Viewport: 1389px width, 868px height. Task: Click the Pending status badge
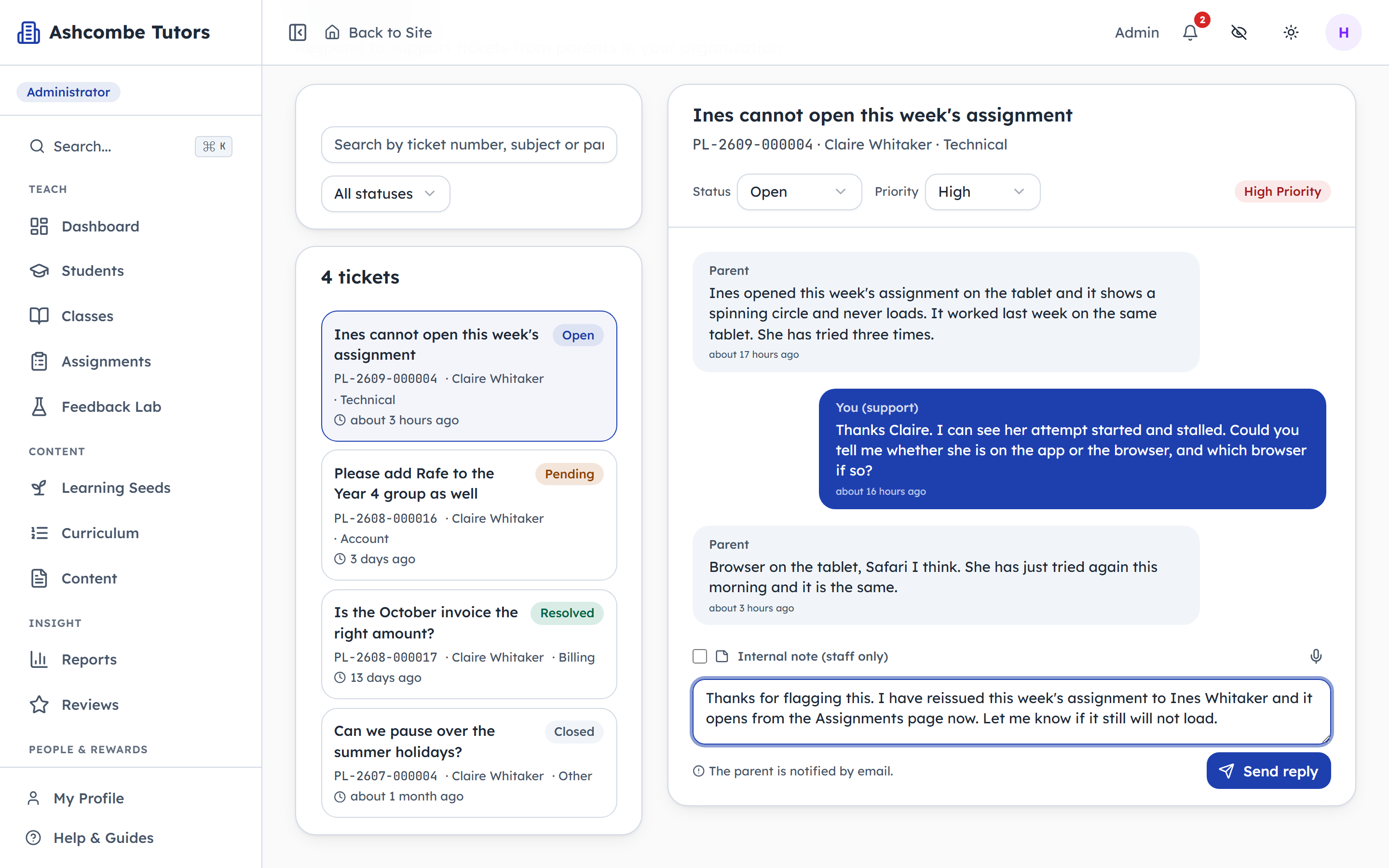pyautogui.click(x=569, y=474)
